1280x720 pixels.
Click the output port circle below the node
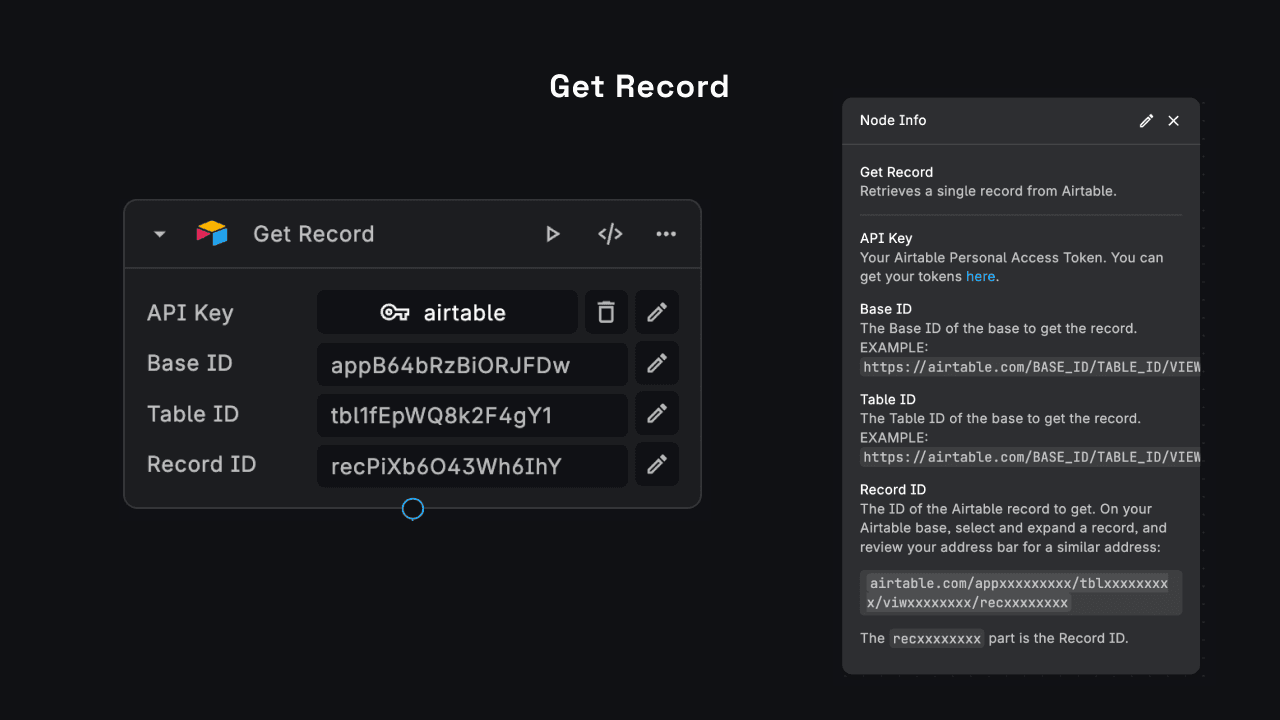click(x=412, y=509)
